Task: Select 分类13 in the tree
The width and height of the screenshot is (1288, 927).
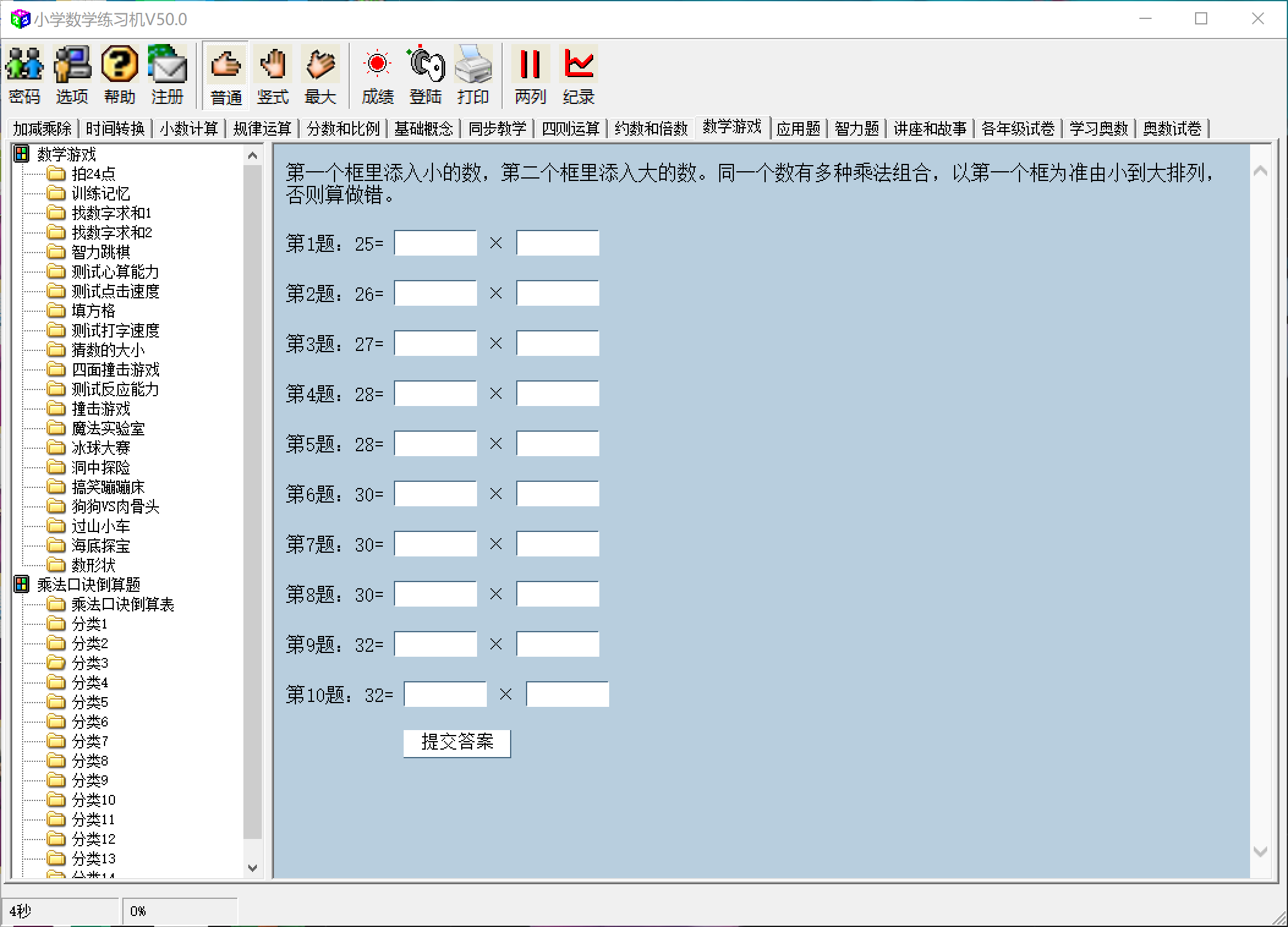Action: click(x=94, y=859)
